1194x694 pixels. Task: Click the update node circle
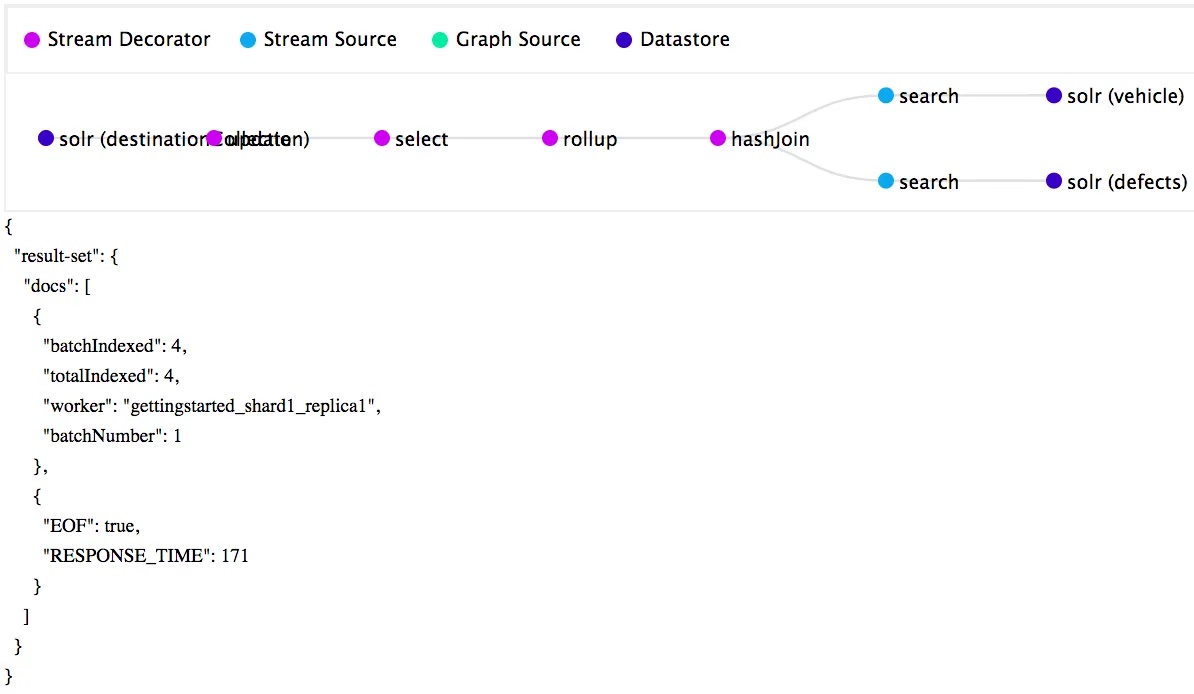[x=214, y=138]
